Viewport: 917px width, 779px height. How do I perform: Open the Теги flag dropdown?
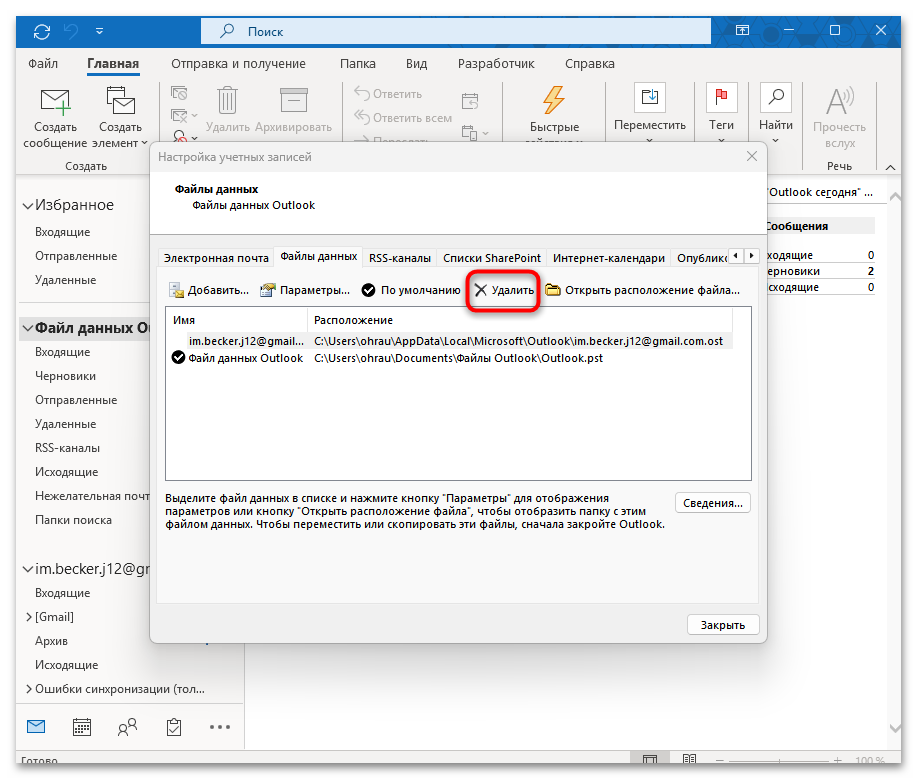tap(721, 114)
